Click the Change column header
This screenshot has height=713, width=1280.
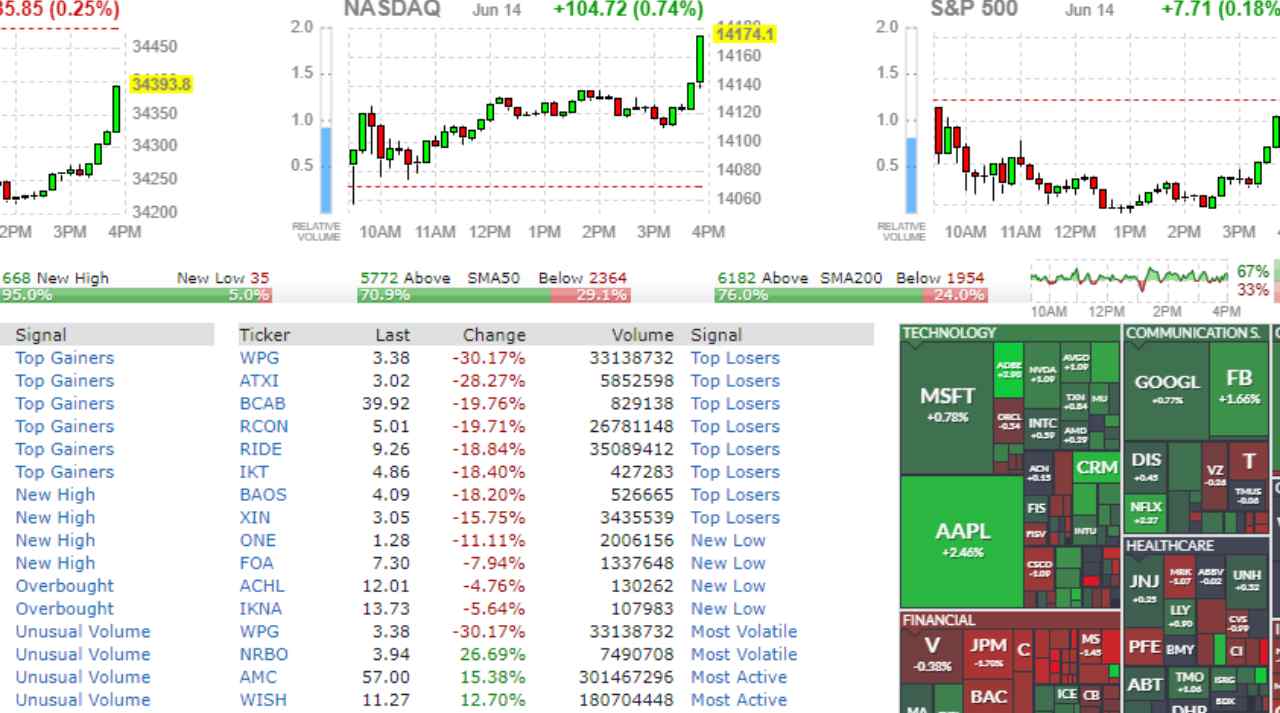(x=494, y=335)
